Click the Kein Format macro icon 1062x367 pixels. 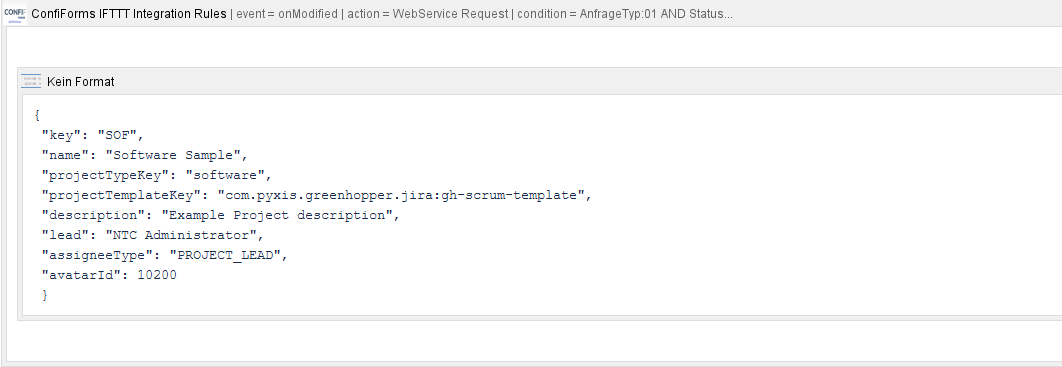(x=31, y=81)
